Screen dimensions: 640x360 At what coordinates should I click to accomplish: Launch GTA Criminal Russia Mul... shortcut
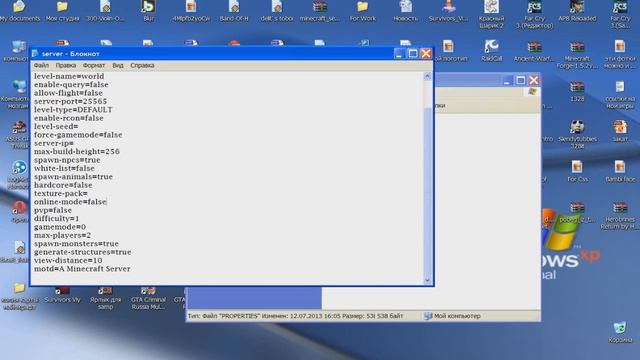[x=148, y=298]
